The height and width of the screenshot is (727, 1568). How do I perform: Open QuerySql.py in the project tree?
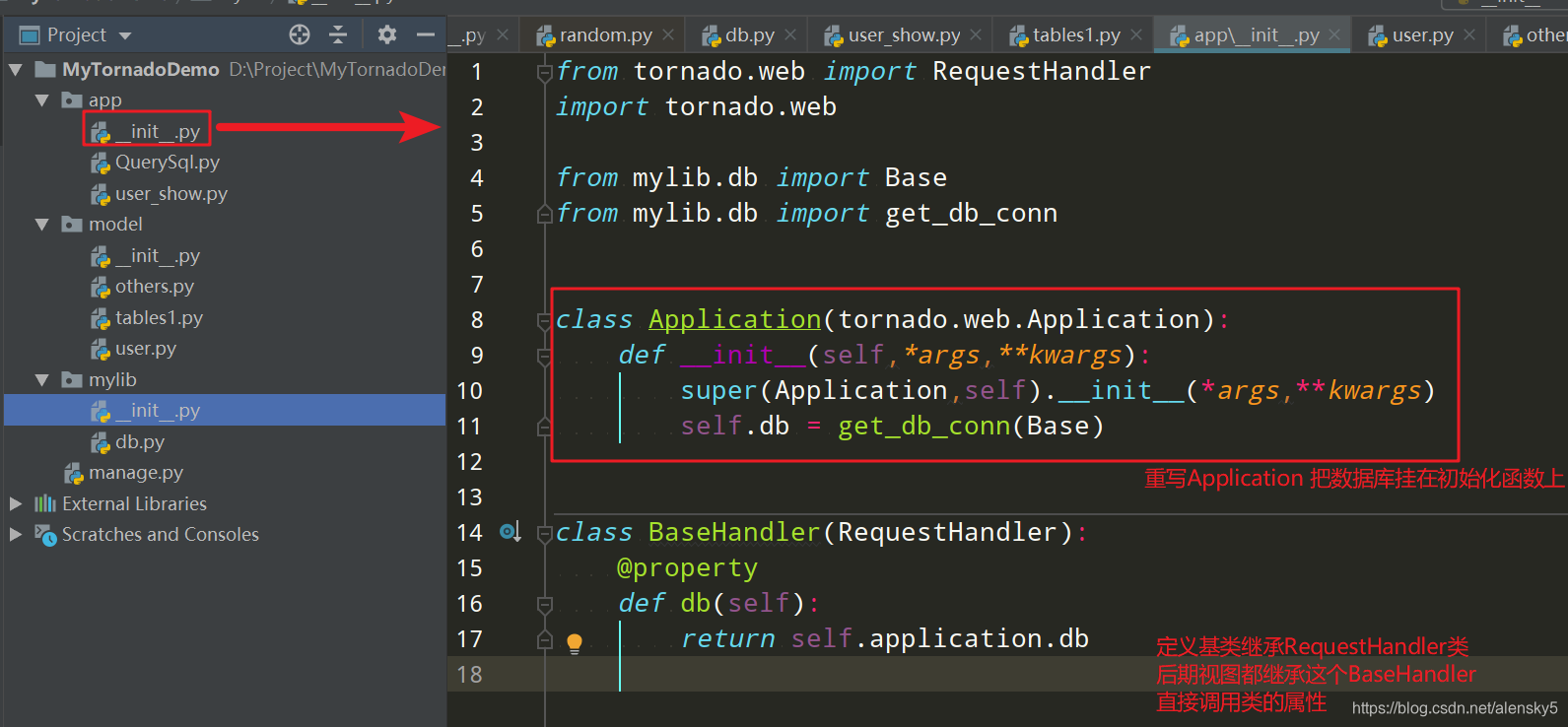(x=155, y=163)
